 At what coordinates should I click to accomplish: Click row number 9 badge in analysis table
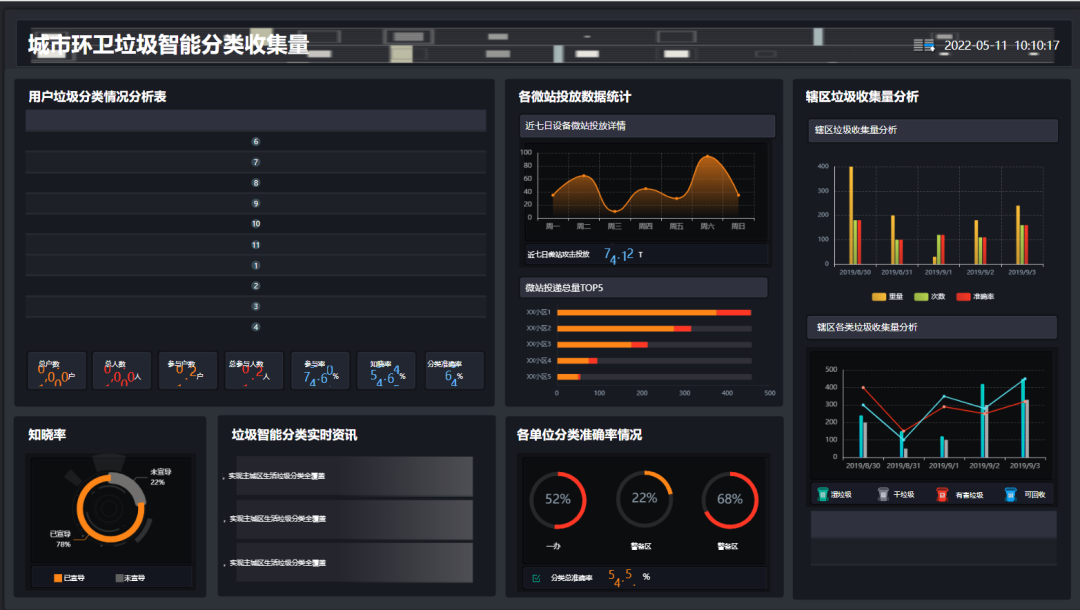click(x=256, y=204)
